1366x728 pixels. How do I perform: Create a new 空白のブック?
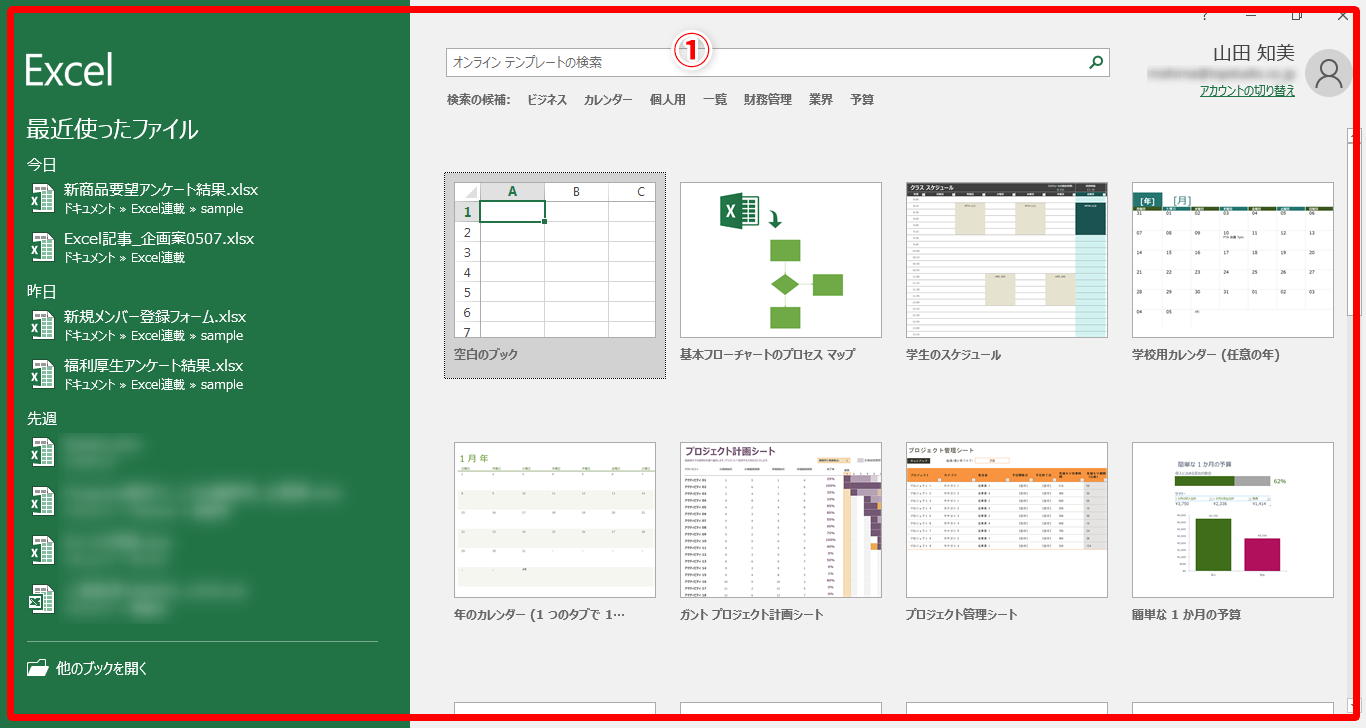click(555, 275)
